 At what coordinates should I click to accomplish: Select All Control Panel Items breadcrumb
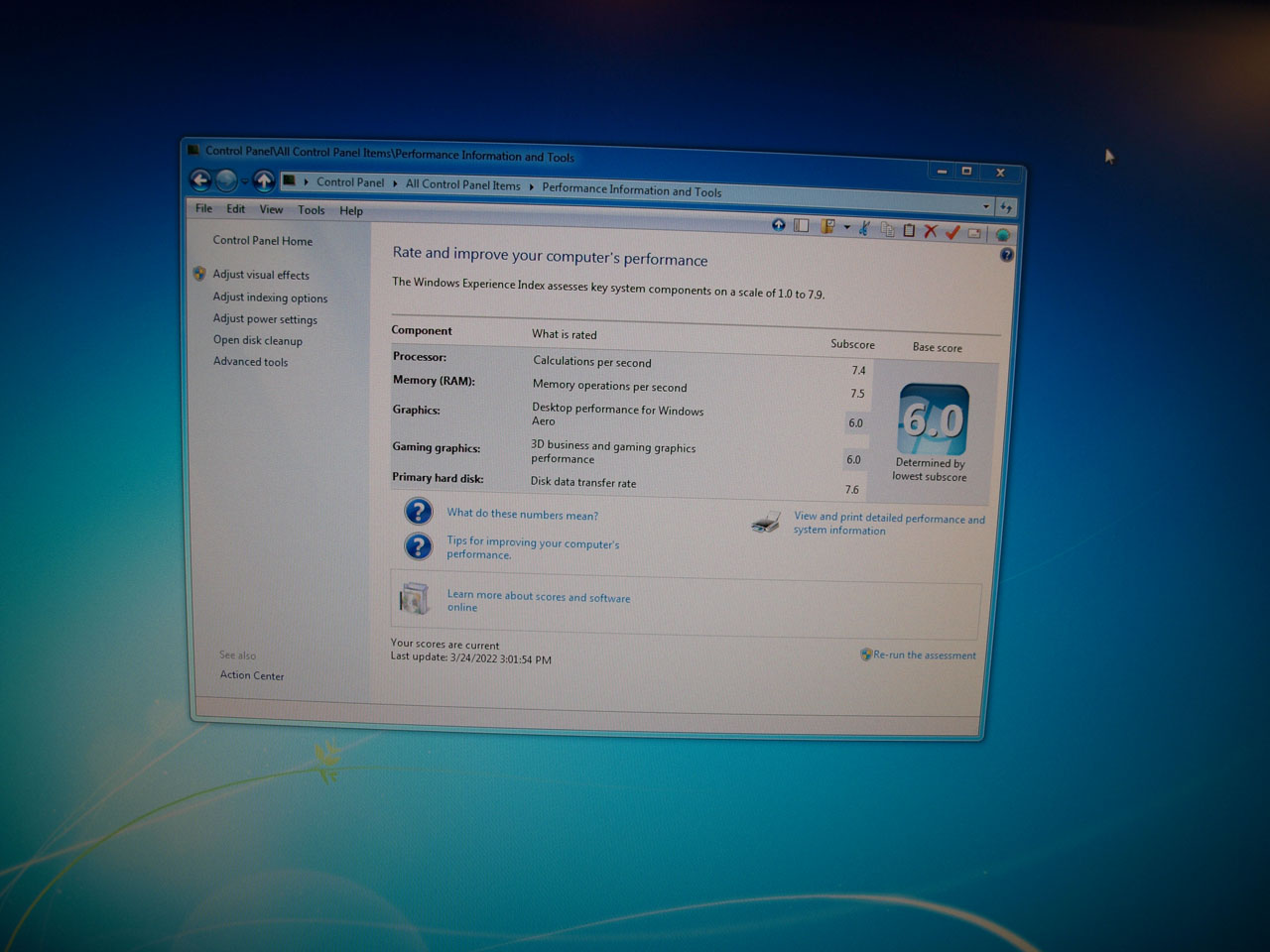[462, 184]
